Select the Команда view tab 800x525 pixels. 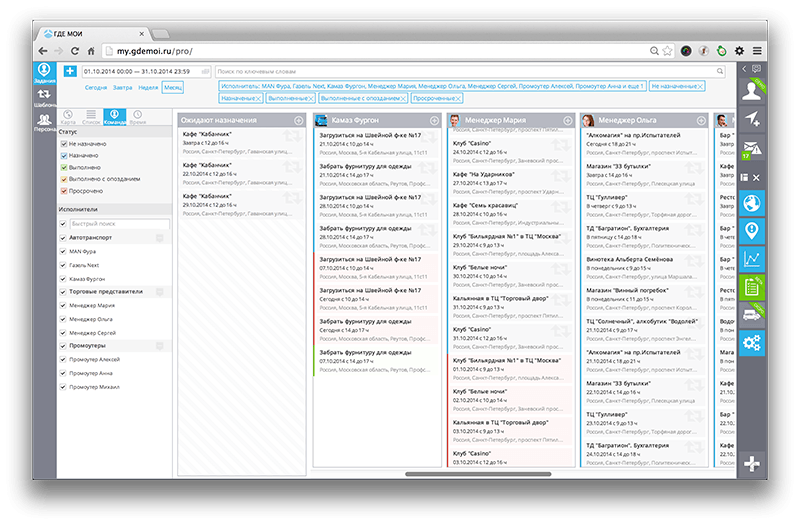pyautogui.click(x=114, y=117)
